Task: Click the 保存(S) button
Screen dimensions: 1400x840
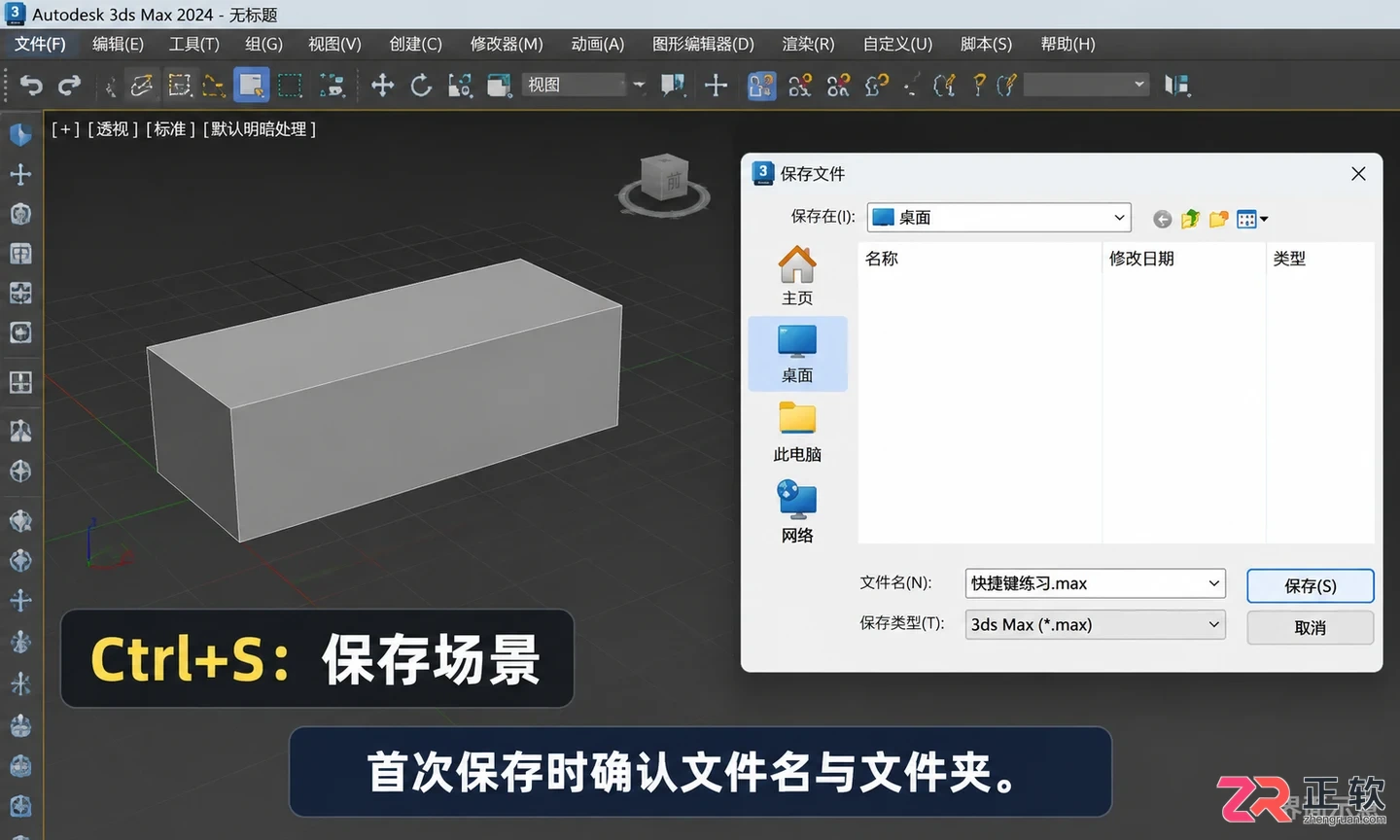Action: pyautogui.click(x=1310, y=586)
